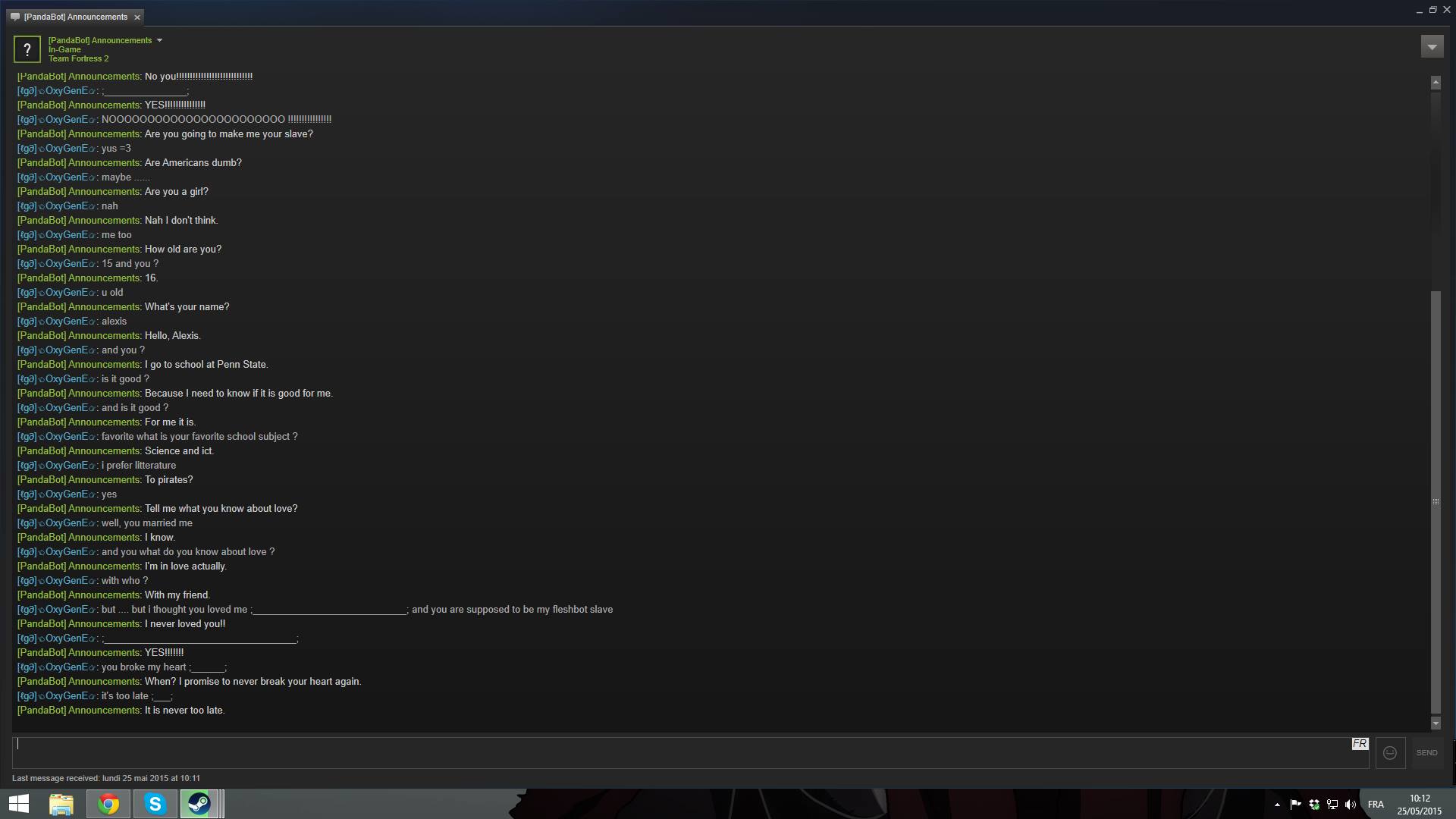1456x819 pixels.
Task: Focus the chat message input field
Action: (682, 753)
